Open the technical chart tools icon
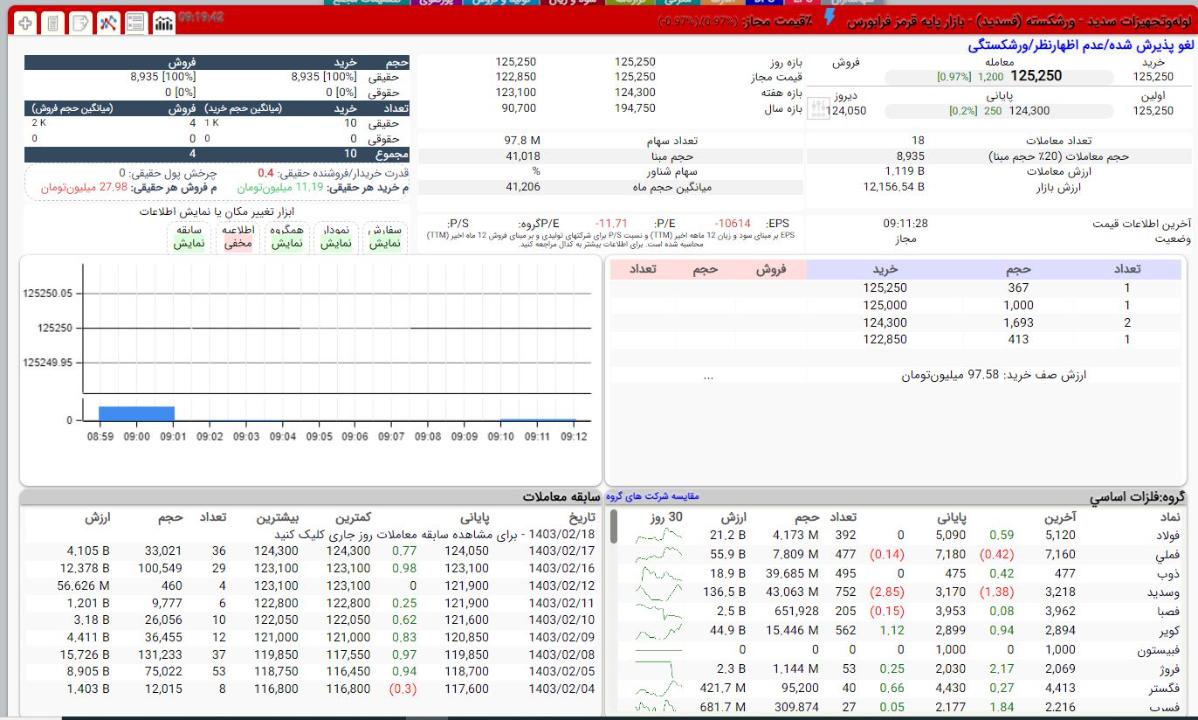The width and height of the screenshot is (1198, 720). pos(108,22)
